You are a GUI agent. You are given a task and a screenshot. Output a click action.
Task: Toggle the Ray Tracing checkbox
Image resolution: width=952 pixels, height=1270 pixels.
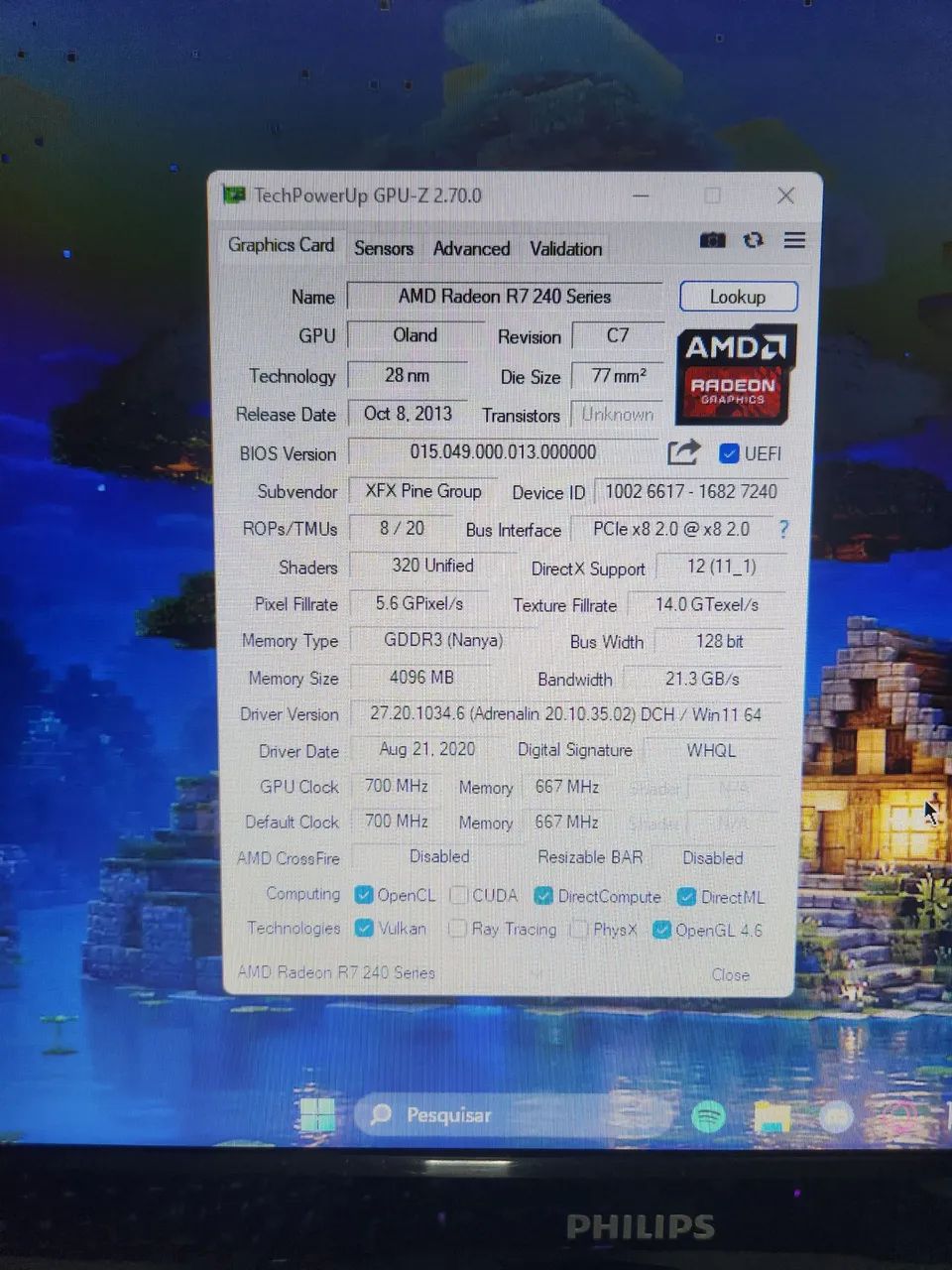click(x=457, y=929)
